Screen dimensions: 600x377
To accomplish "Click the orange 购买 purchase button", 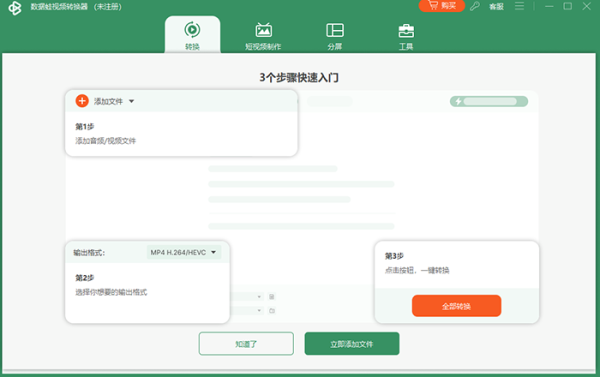I will click(442, 6).
